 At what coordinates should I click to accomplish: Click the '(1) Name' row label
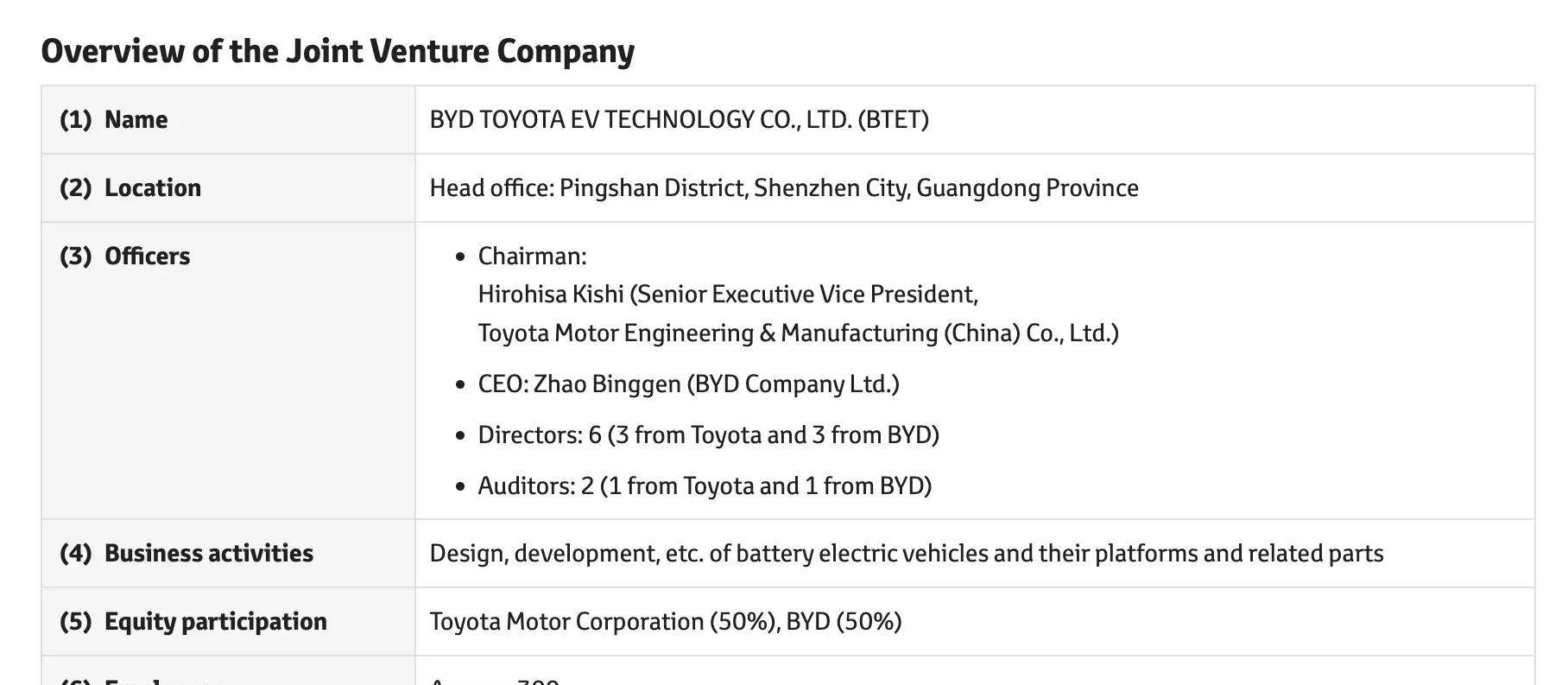coord(114,119)
